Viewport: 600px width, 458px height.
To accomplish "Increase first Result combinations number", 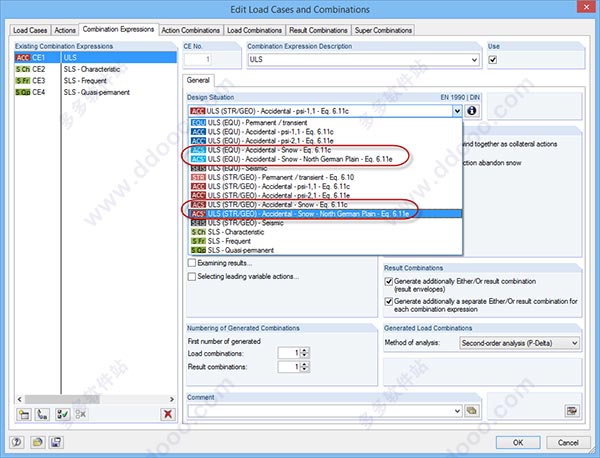I will pos(305,364).
